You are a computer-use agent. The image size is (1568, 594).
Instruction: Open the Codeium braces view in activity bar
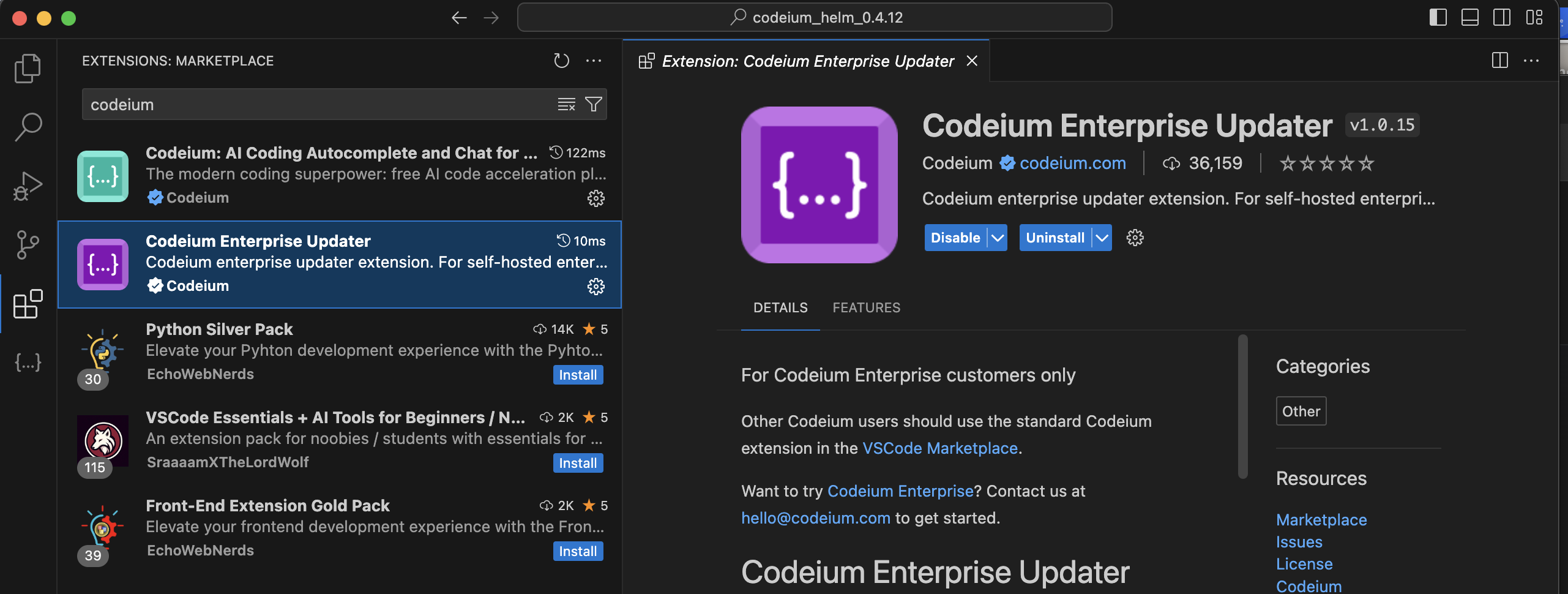click(x=28, y=363)
